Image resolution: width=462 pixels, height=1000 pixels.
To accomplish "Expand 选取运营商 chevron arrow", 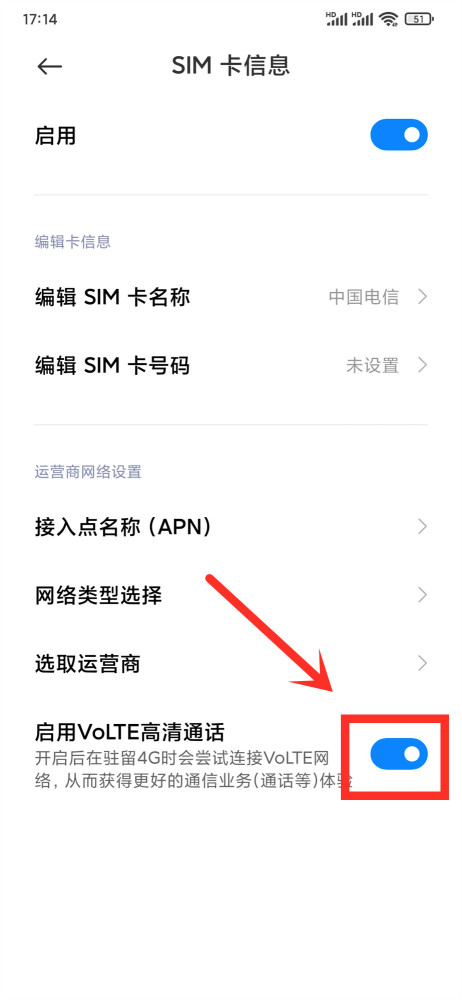I will click(422, 664).
